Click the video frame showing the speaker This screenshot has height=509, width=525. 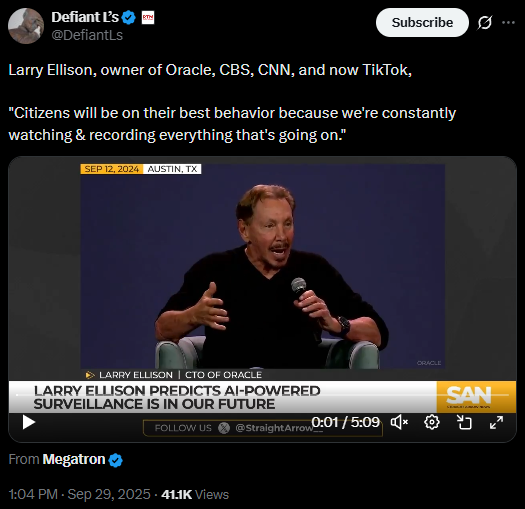click(262, 268)
